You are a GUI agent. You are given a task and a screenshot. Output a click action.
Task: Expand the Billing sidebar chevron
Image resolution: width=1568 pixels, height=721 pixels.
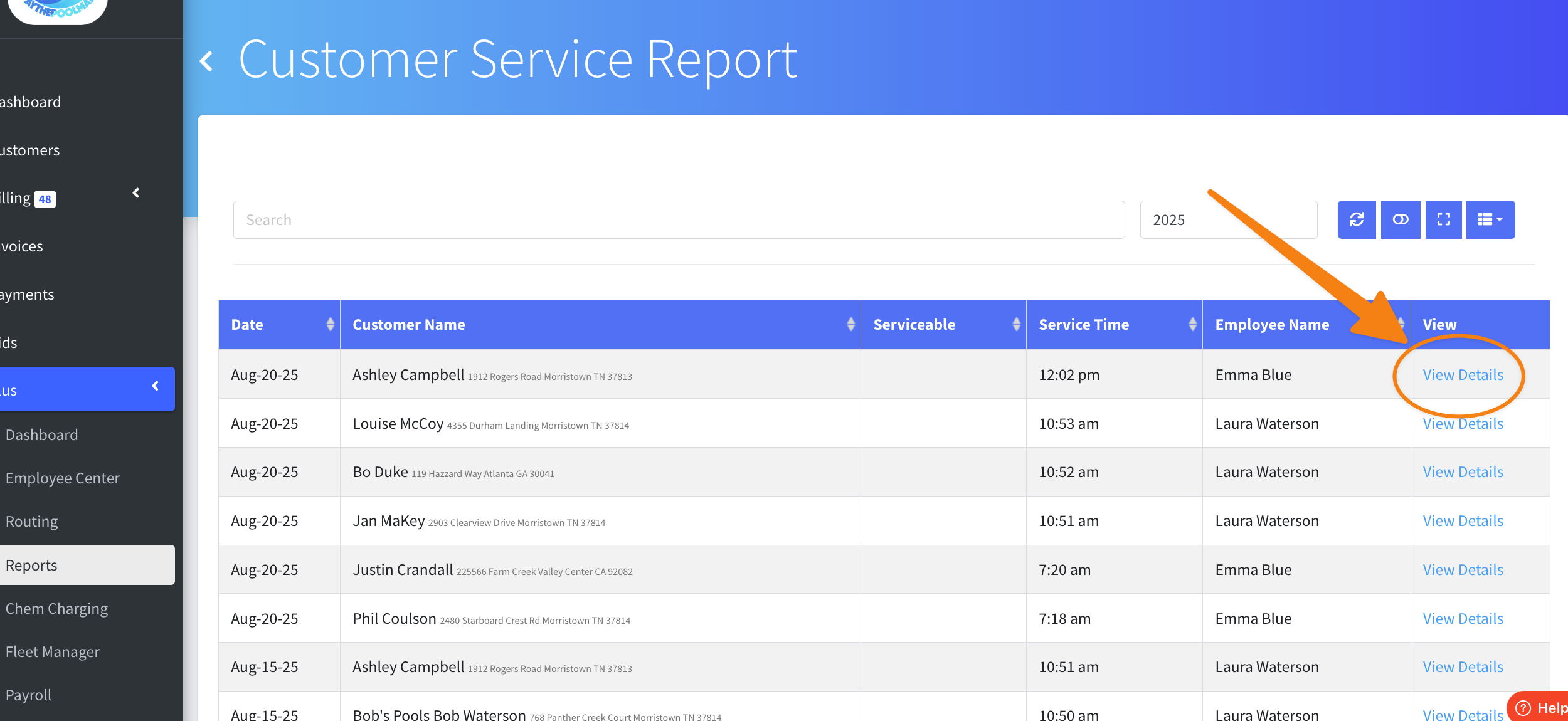coord(136,193)
